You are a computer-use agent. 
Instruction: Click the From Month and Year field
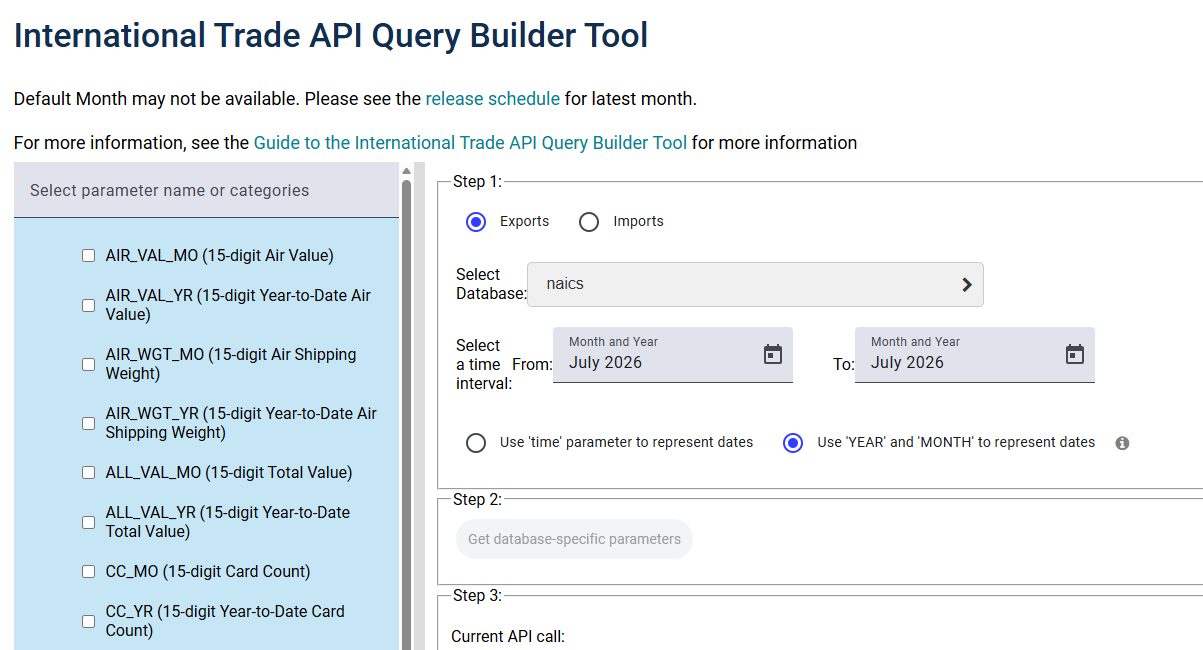[x=673, y=355]
